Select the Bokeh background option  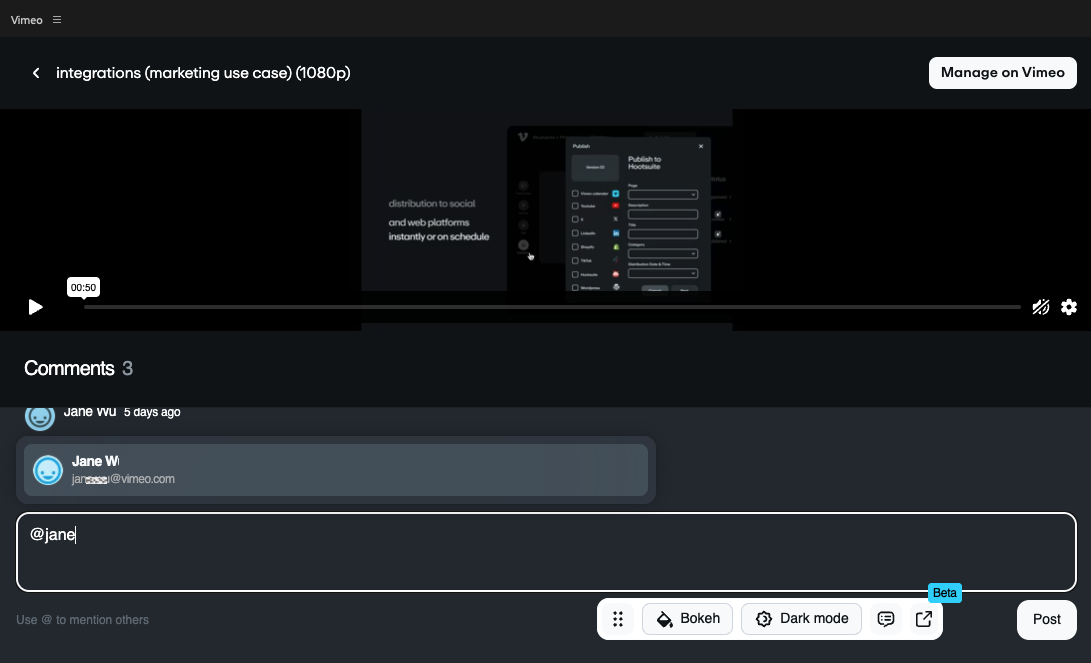pyautogui.click(x=688, y=619)
